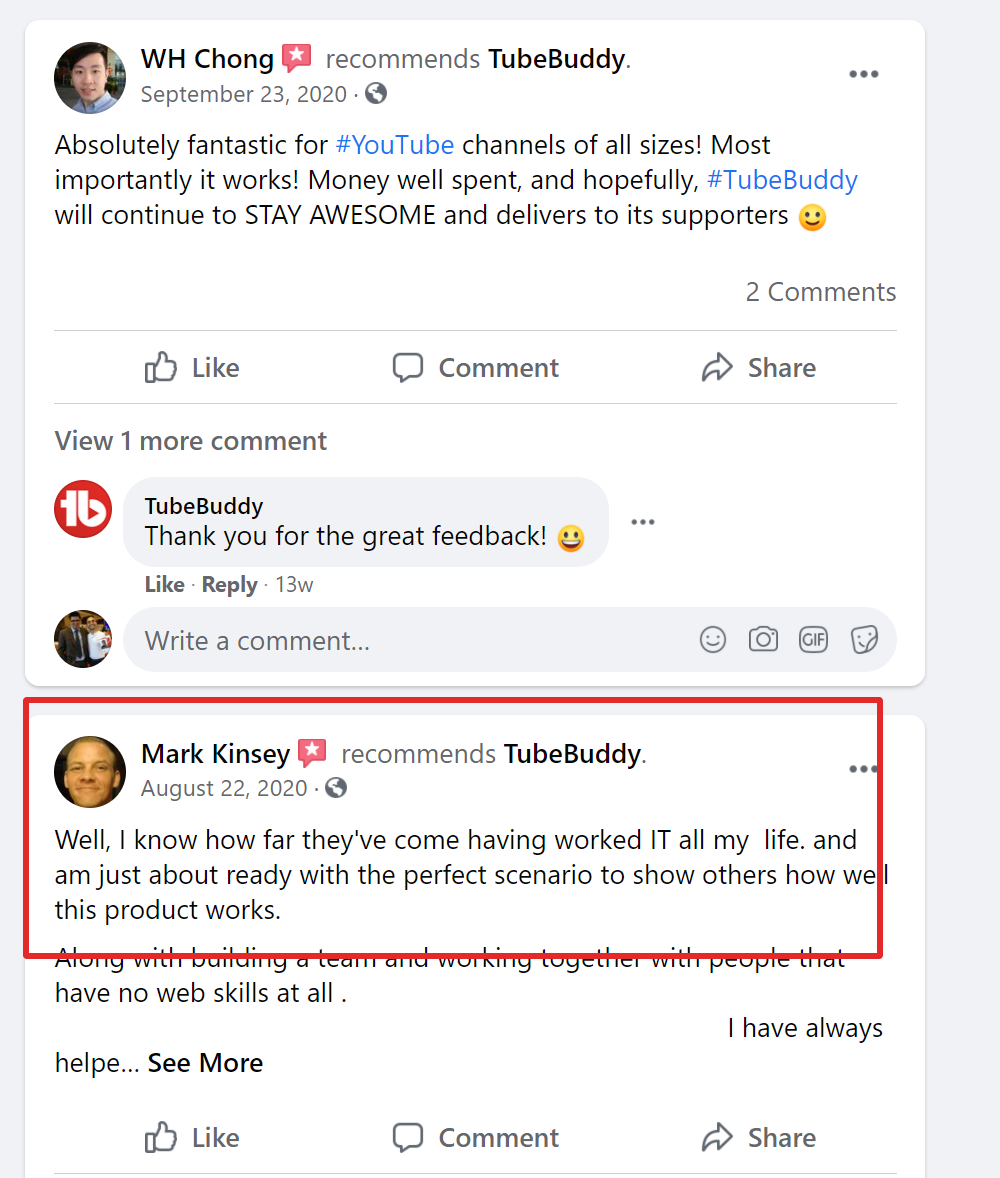Click the recommendation badge next to Mark Kinsey
The height and width of the screenshot is (1178, 1000).
pyautogui.click(x=313, y=753)
